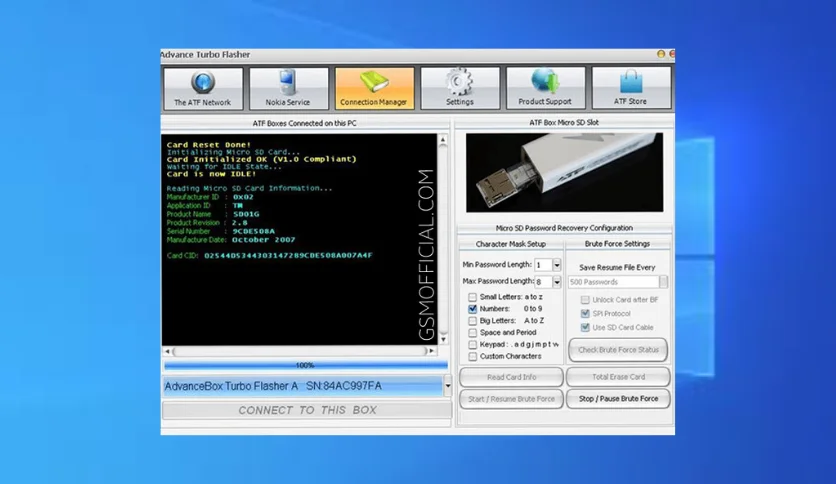The height and width of the screenshot is (484, 836).
Task: Open the Save Resume File Every dropdown
Action: click(x=663, y=281)
